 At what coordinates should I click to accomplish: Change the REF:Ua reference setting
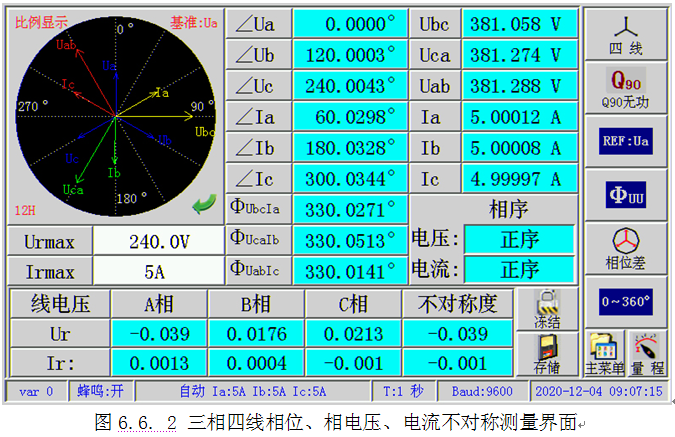coord(625,141)
